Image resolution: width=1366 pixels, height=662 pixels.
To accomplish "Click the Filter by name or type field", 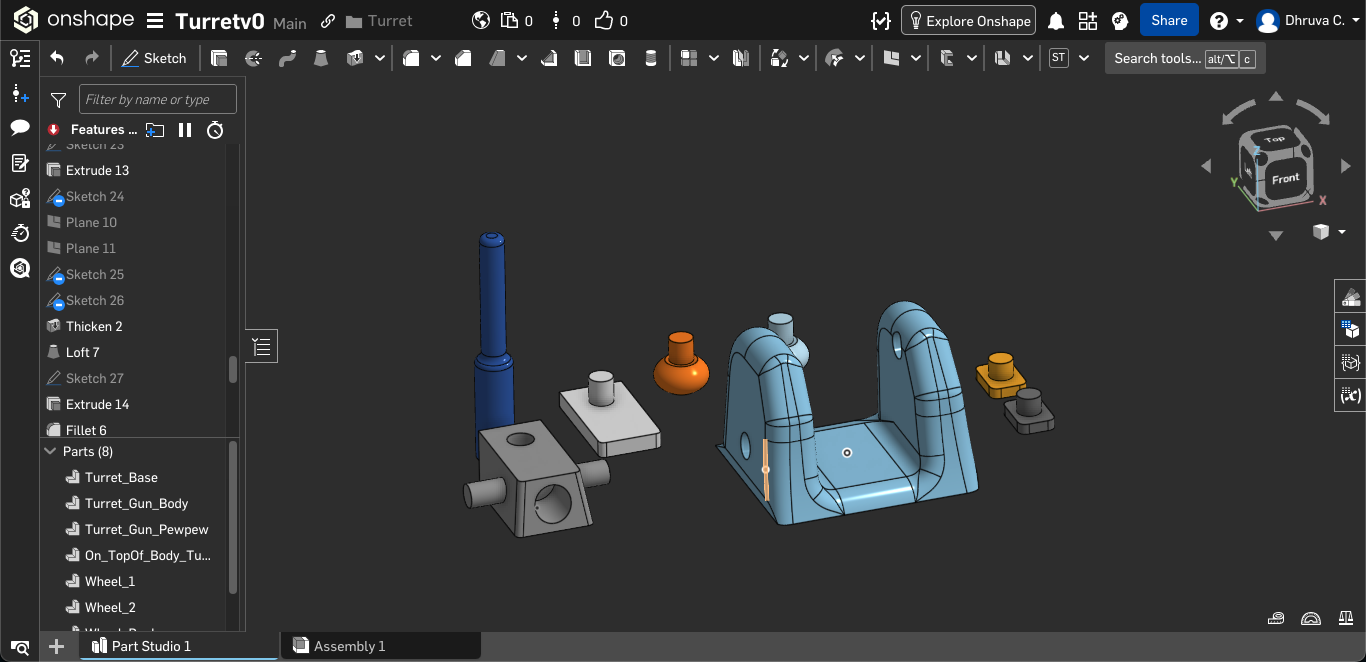I will [x=158, y=99].
